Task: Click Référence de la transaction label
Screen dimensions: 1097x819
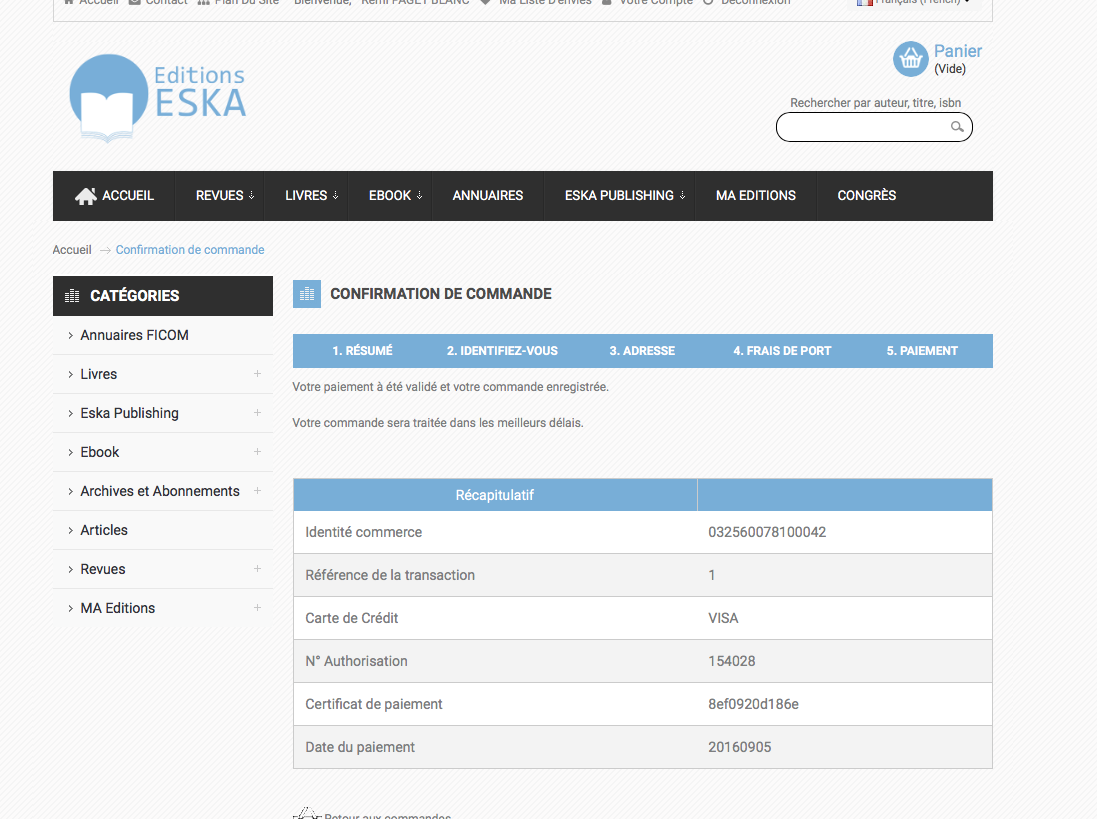Action: click(390, 575)
